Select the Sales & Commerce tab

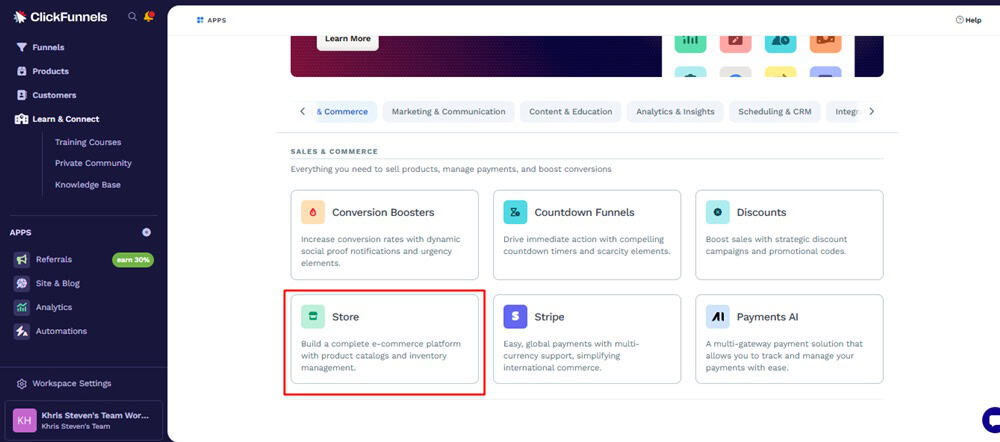tap(346, 112)
